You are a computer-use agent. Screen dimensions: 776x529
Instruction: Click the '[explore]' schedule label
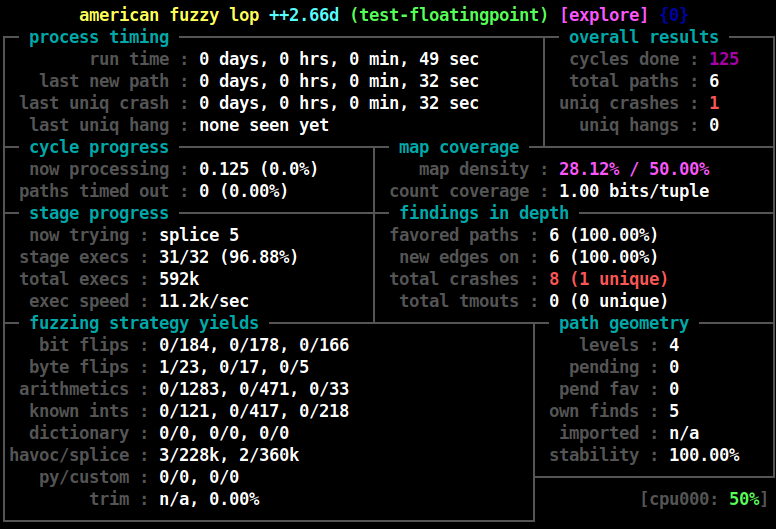pos(604,15)
